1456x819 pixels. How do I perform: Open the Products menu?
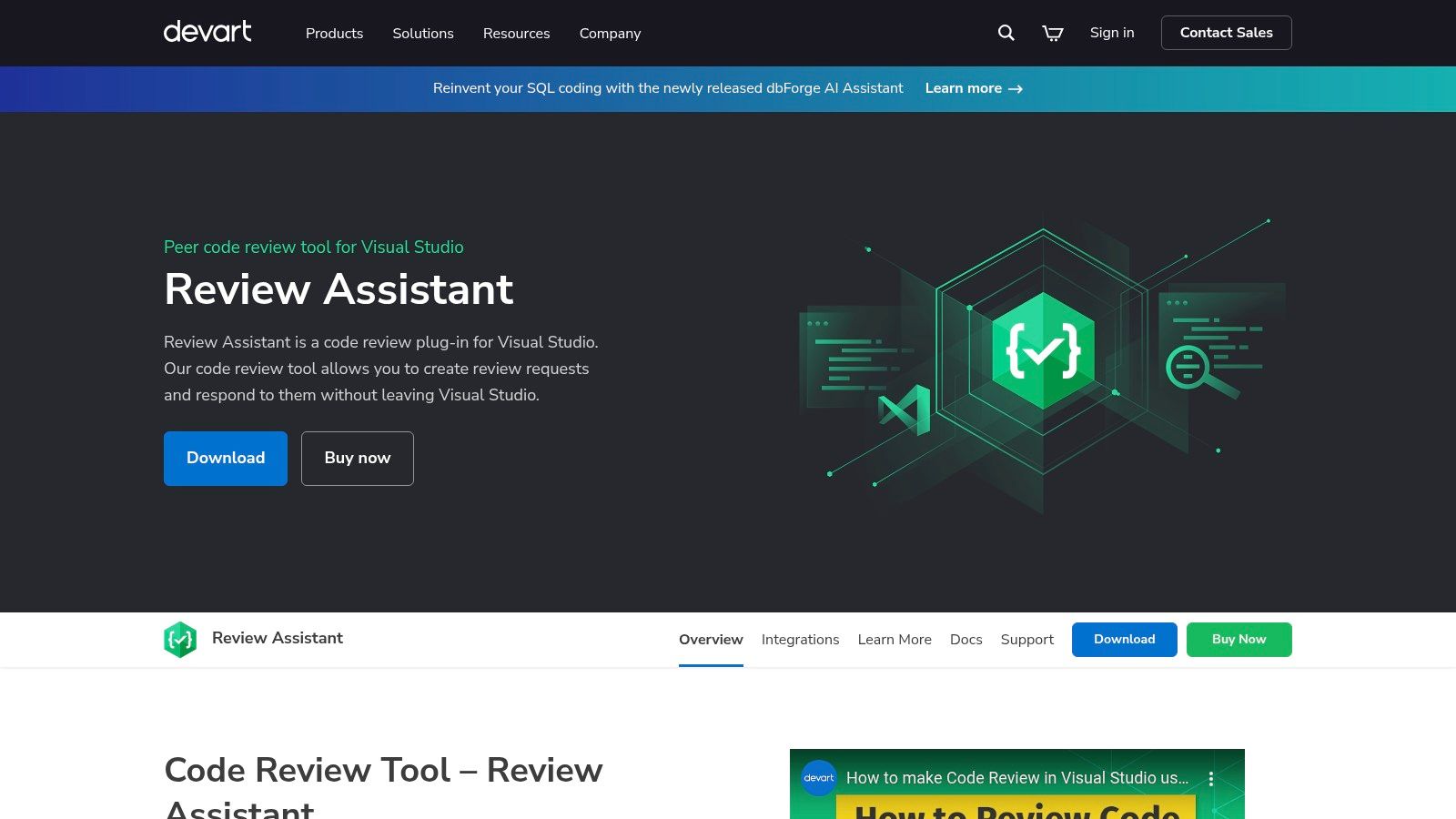334,33
